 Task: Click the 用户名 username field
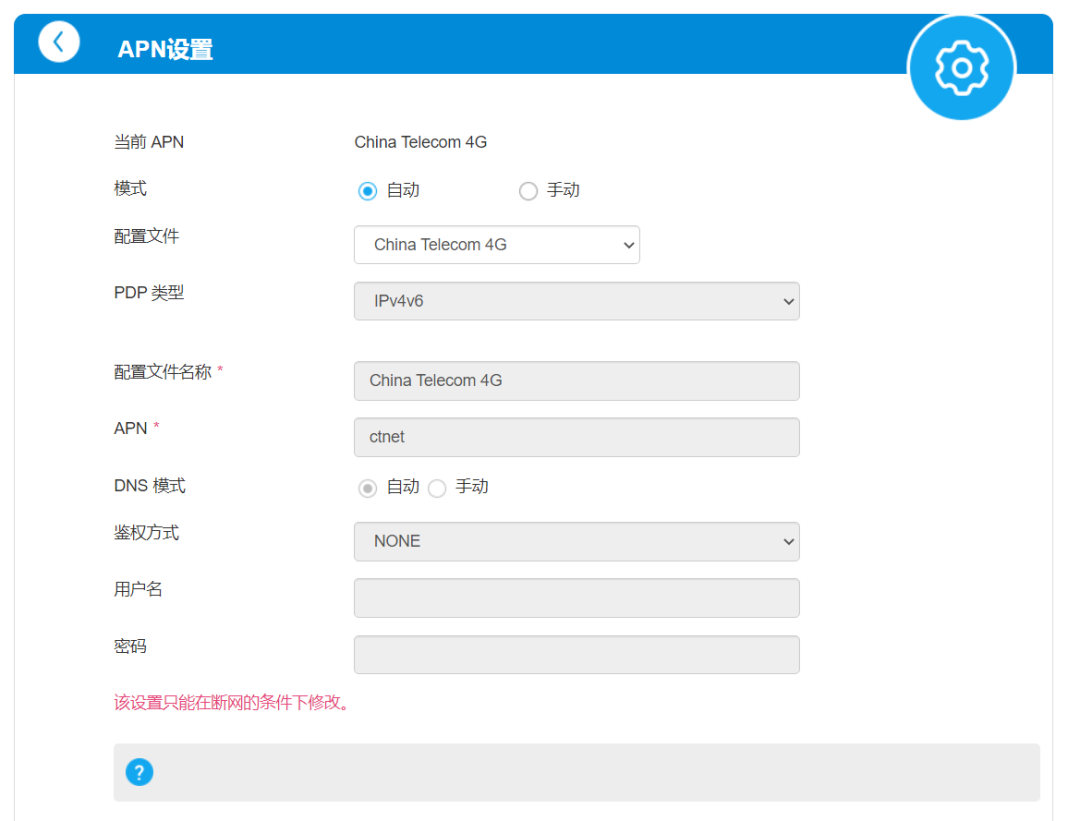click(576, 597)
